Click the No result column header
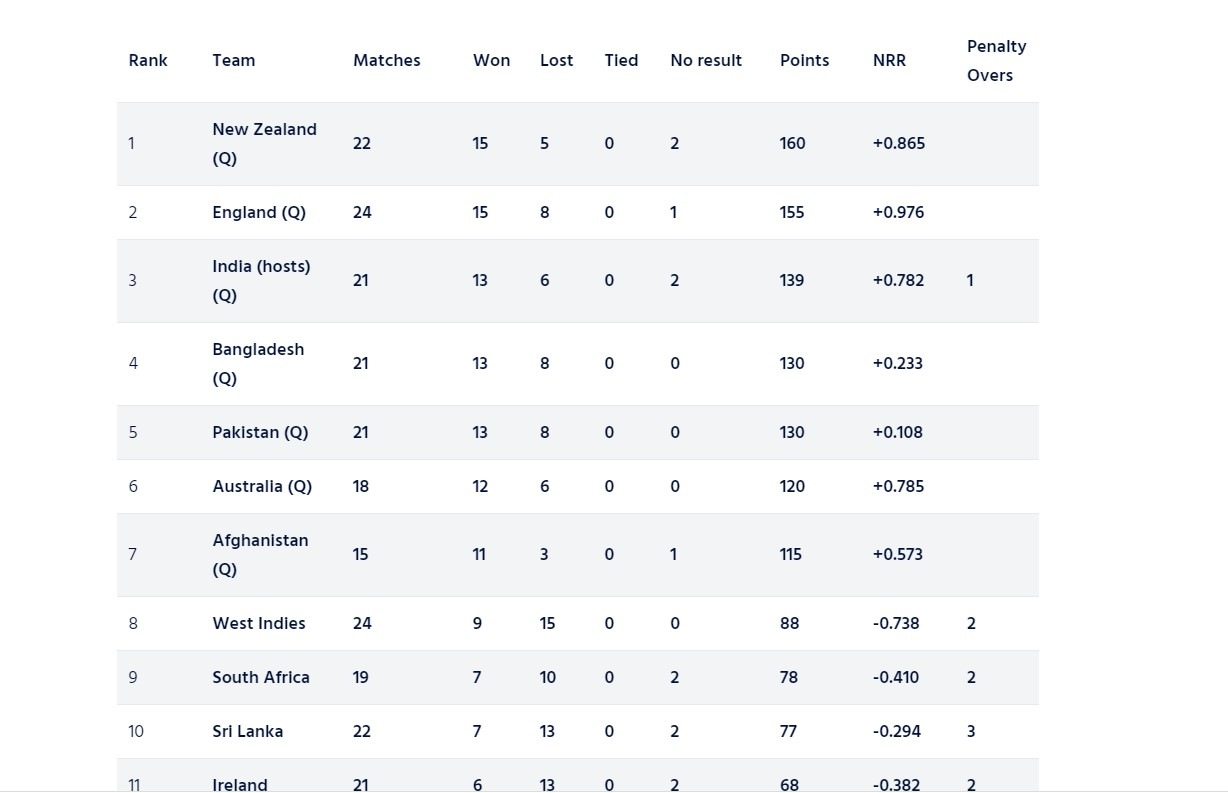 click(x=706, y=61)
